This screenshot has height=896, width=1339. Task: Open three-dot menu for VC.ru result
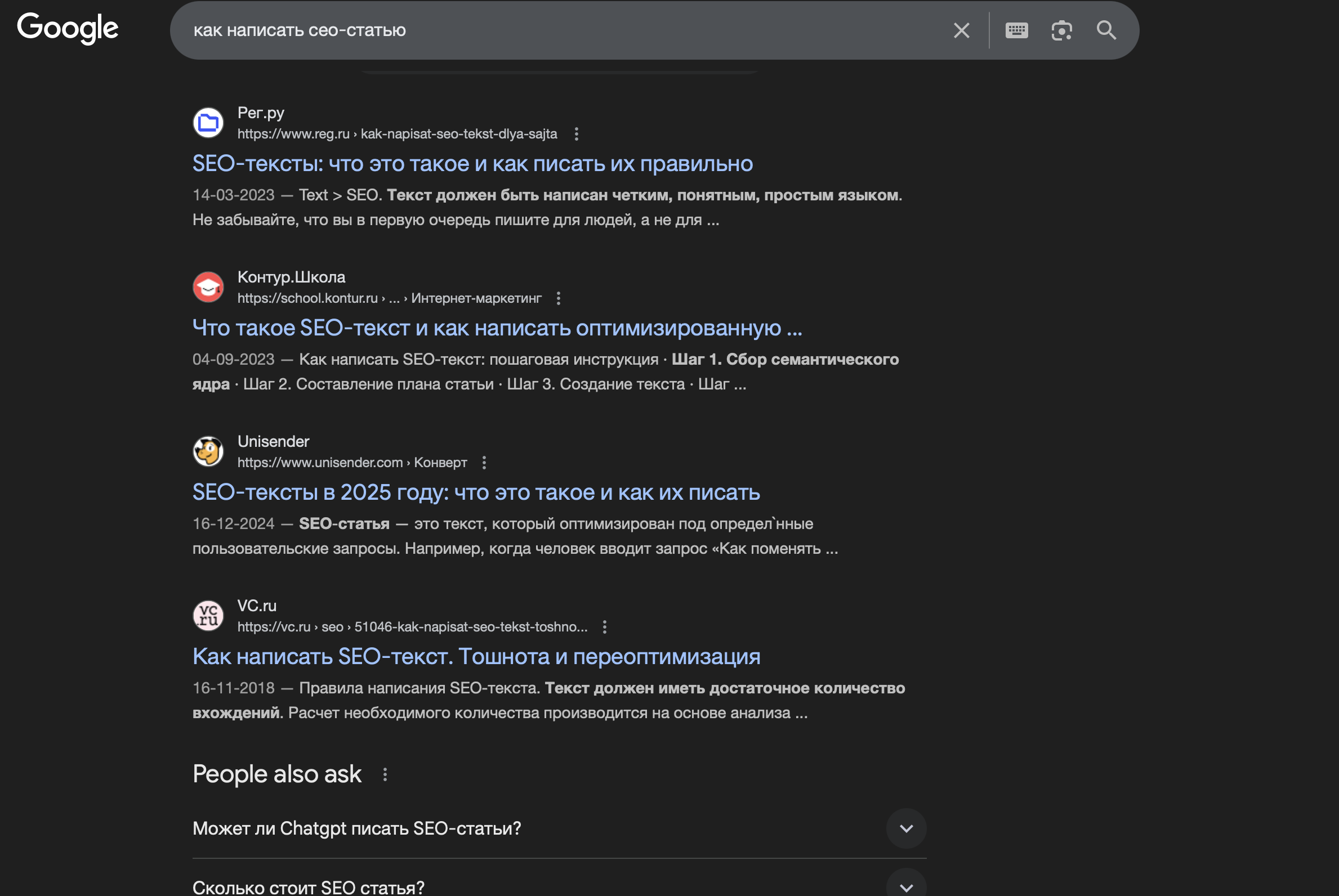click(x=604, y=627)
